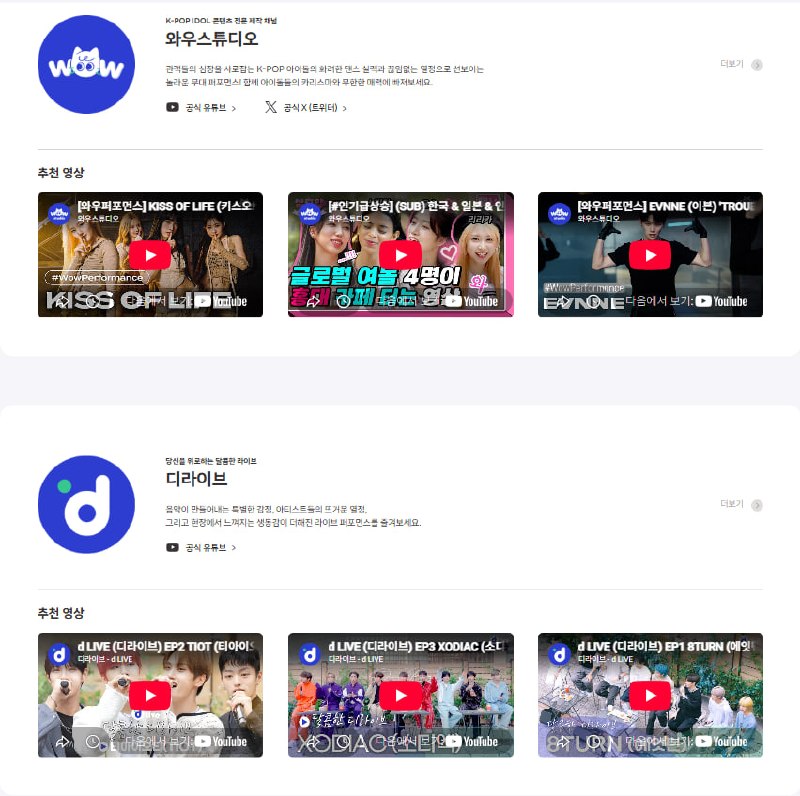Share the 글로벌 여돌 video
The image size is (800, 796).
coord(313,301)
